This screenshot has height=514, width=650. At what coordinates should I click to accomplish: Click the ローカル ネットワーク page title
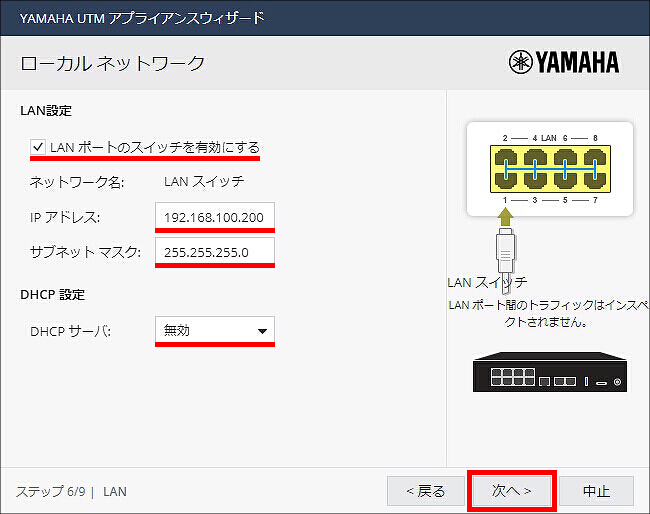click(112, 63)
